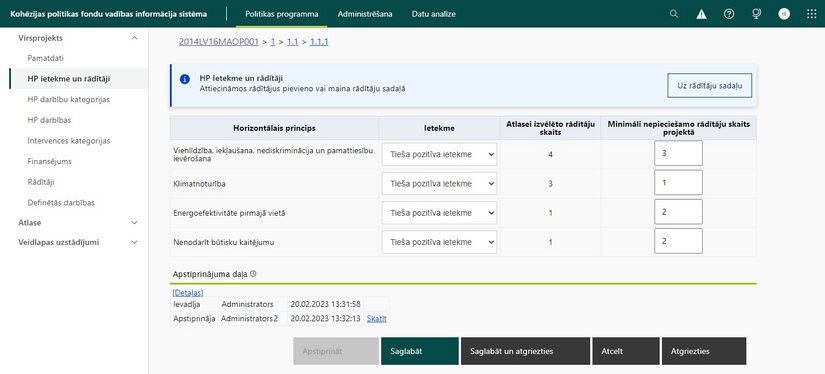Click minimum field for Nenodarīt būtisku kaitējumu

click(678, 240)
